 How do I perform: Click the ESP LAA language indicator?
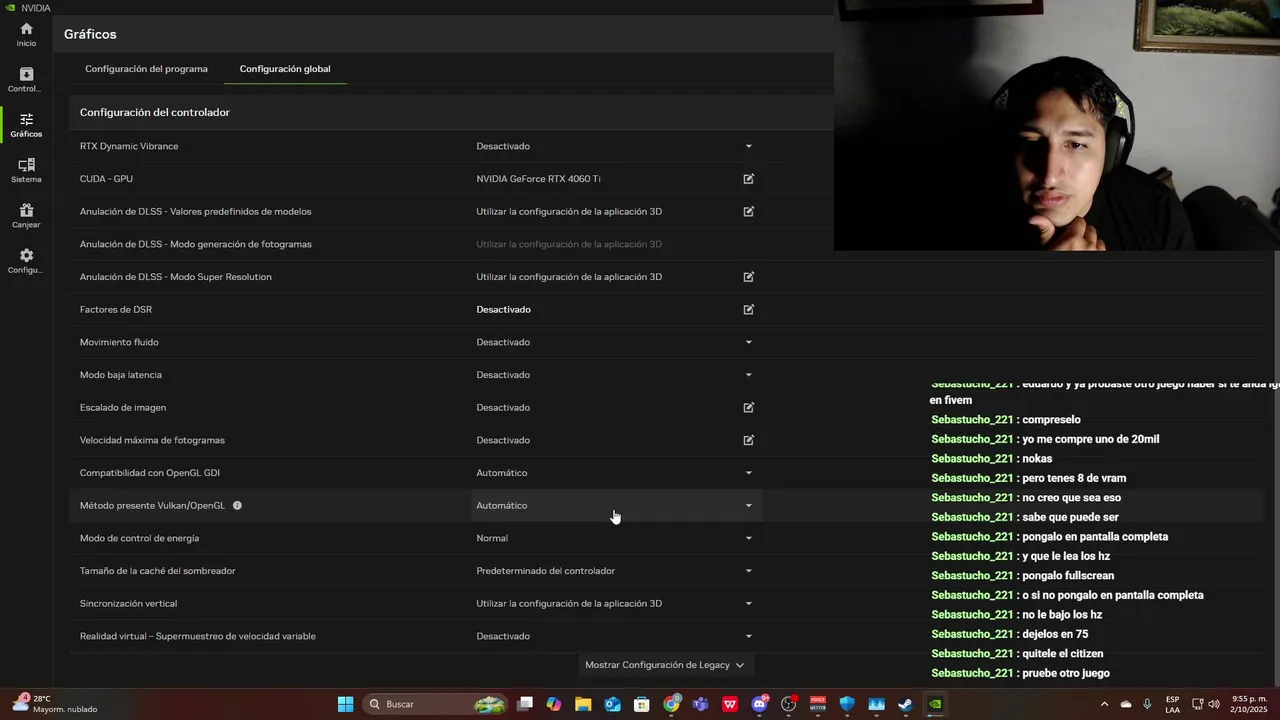point(1172,704)
